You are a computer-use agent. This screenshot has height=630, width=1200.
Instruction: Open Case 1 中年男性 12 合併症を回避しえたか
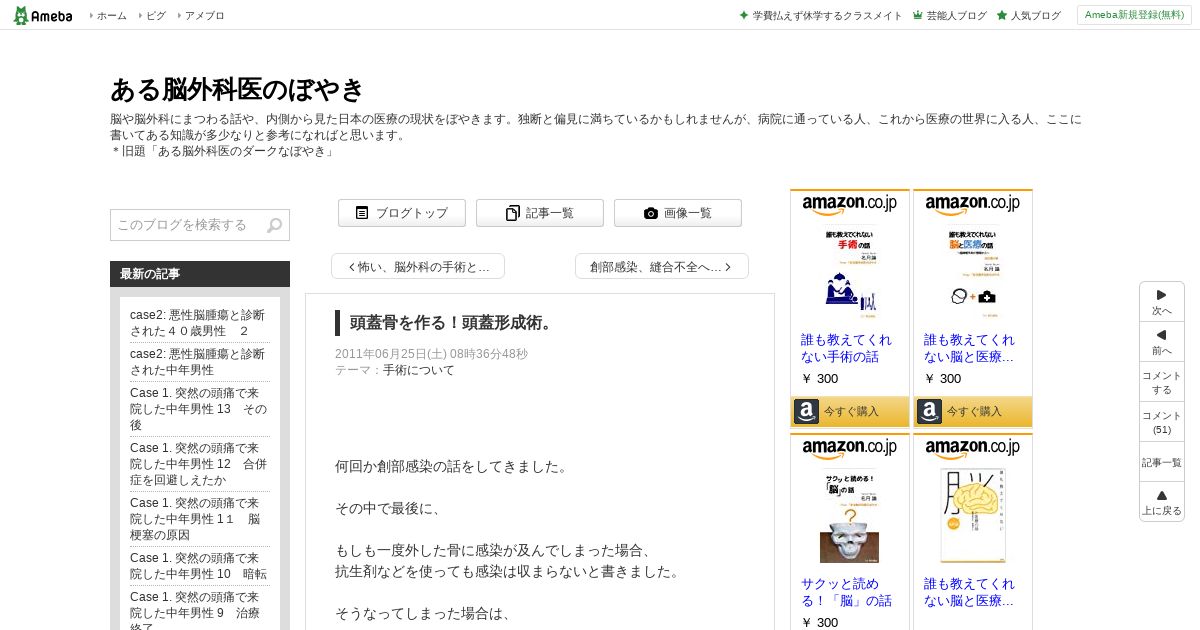point(198,464)
